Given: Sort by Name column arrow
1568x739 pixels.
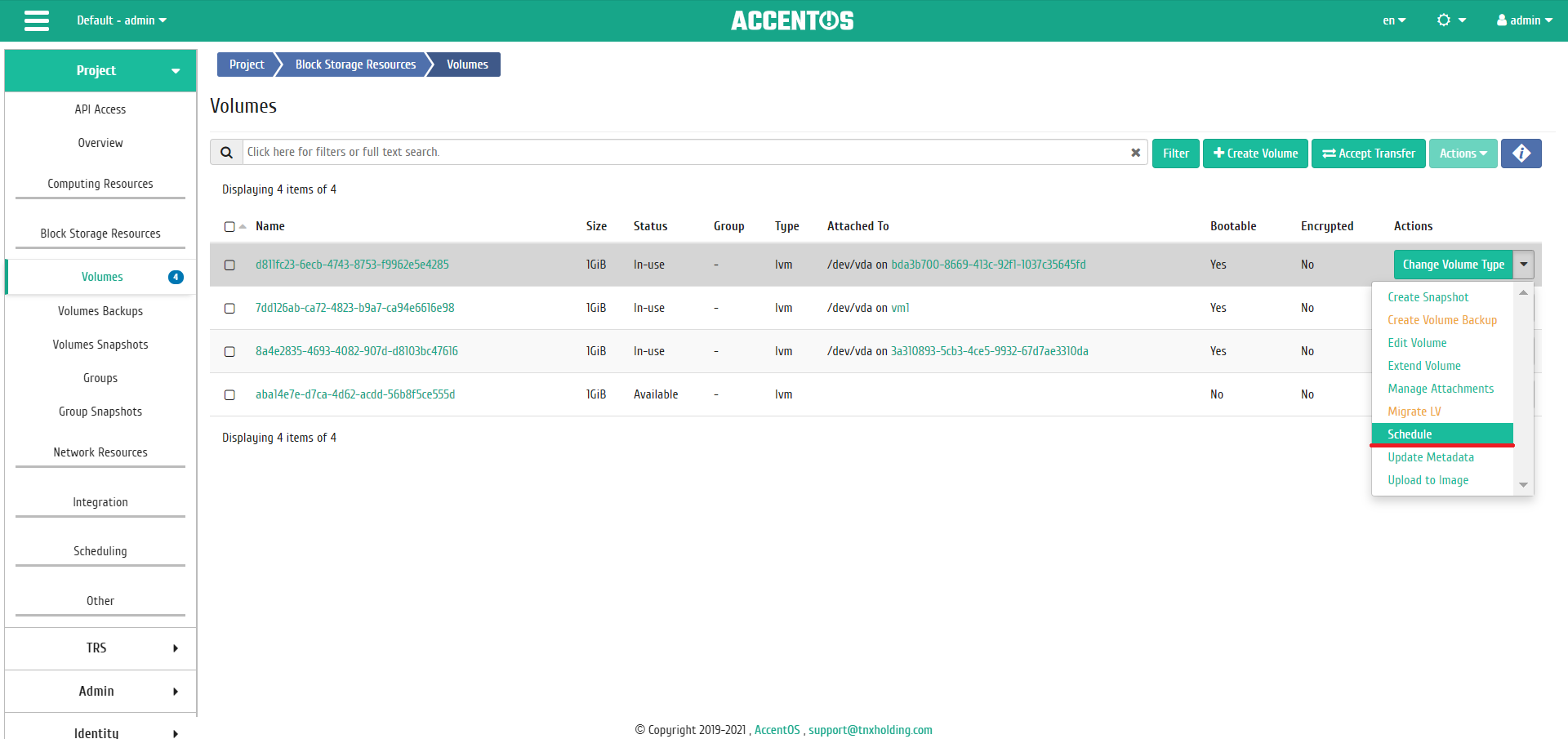Looking at the screenshot, I should (243, 226).
